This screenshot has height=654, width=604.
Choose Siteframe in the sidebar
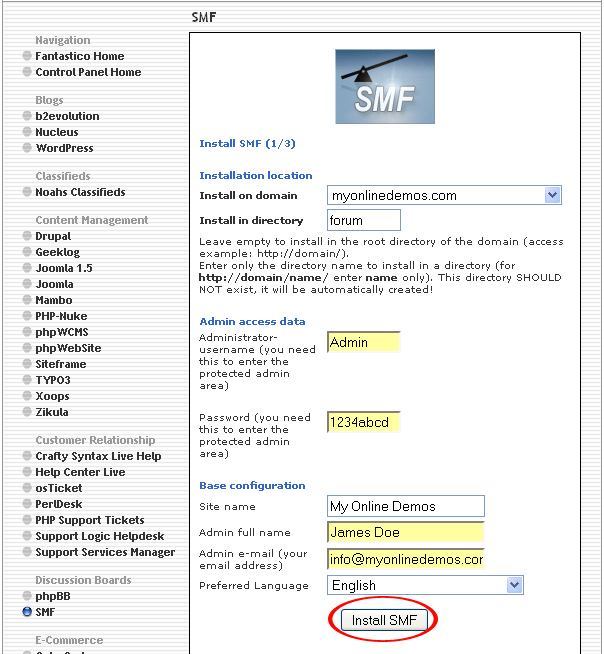[x=60, y=364]
